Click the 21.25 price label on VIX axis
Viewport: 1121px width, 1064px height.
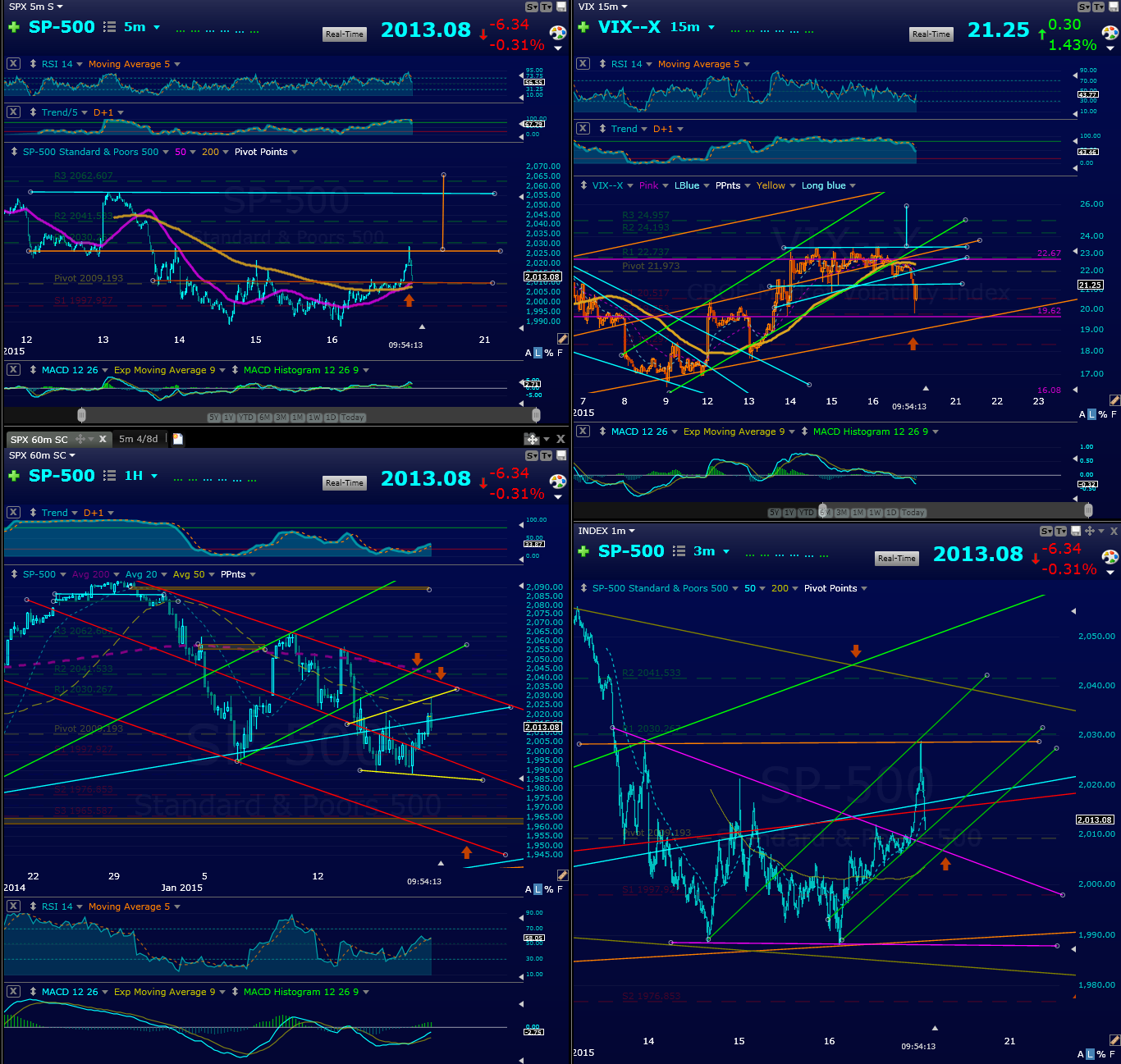pos(1091,285)
